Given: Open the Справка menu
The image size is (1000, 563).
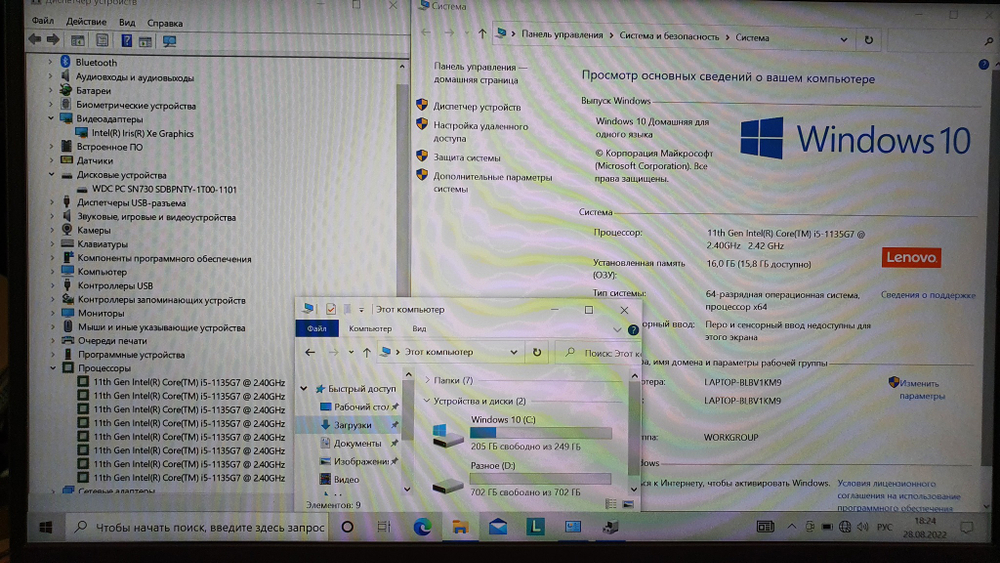Looking at the screenshot, I should 165,23.
